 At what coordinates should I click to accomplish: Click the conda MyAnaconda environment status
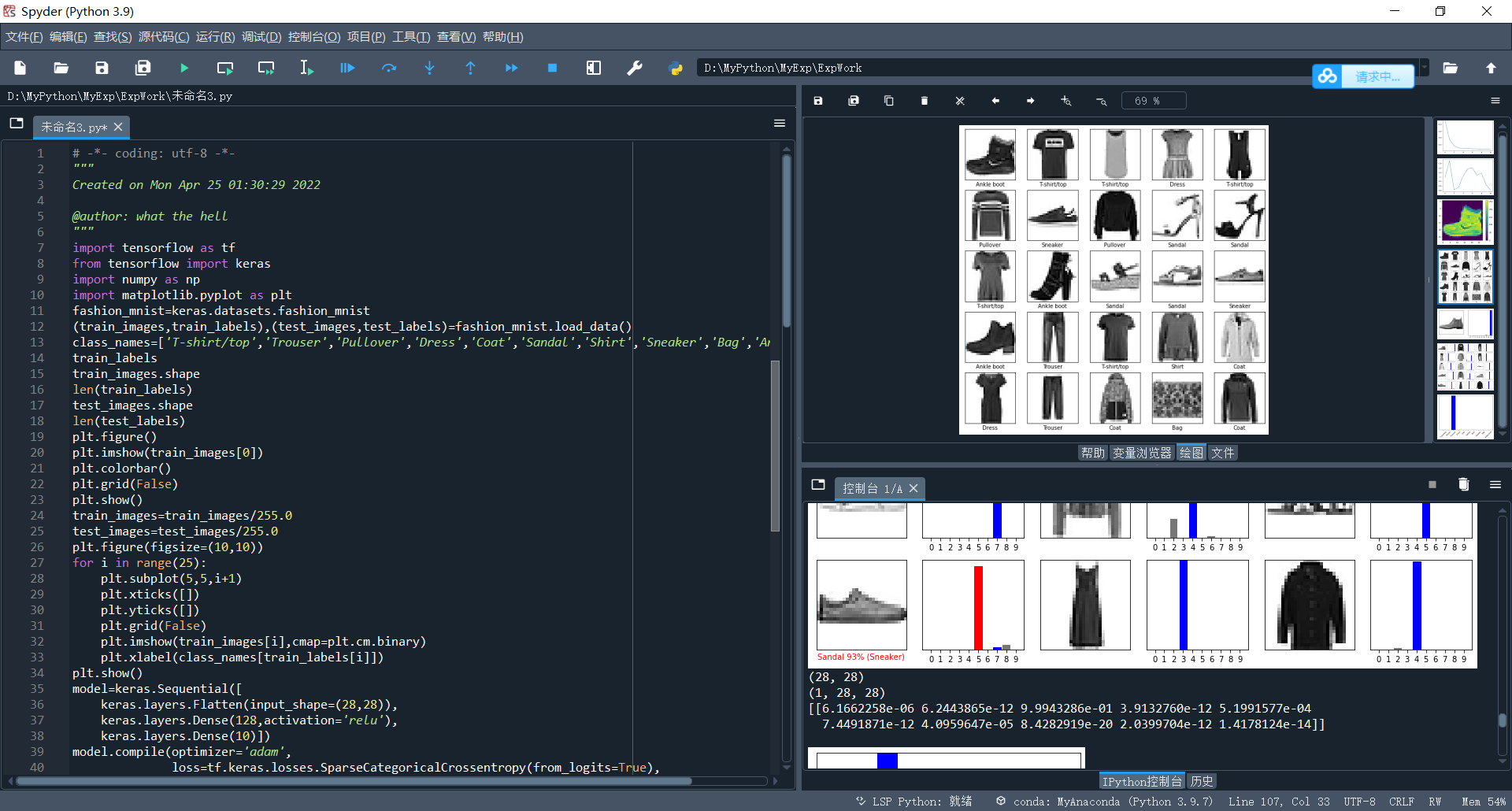[1104, 802]
